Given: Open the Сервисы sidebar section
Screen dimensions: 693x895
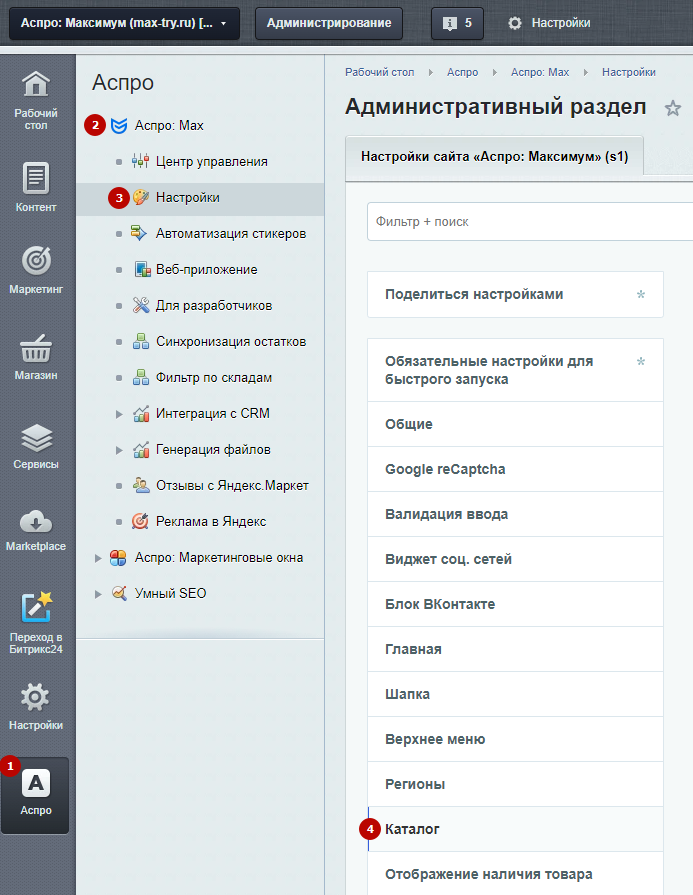Looking at the screenshot, I should (x=35, y=446).
